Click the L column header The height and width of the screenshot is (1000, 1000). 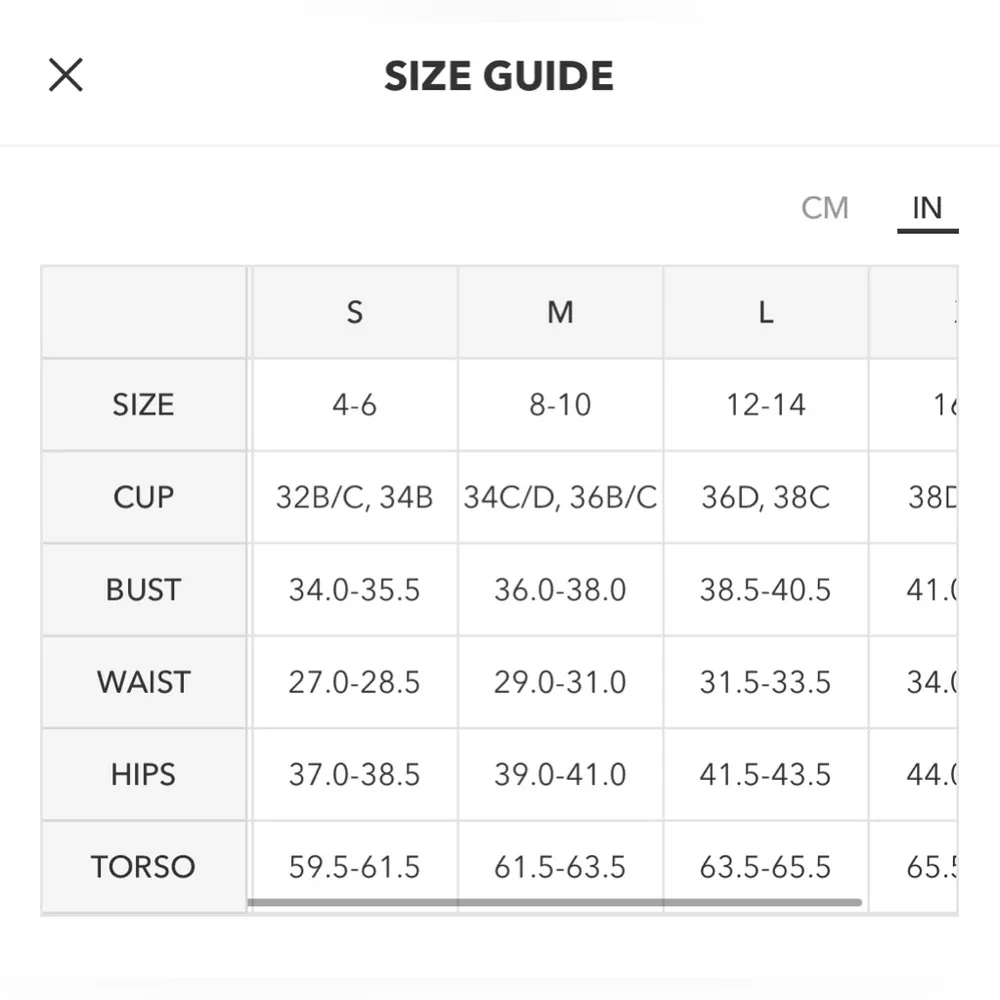point(765,312)
